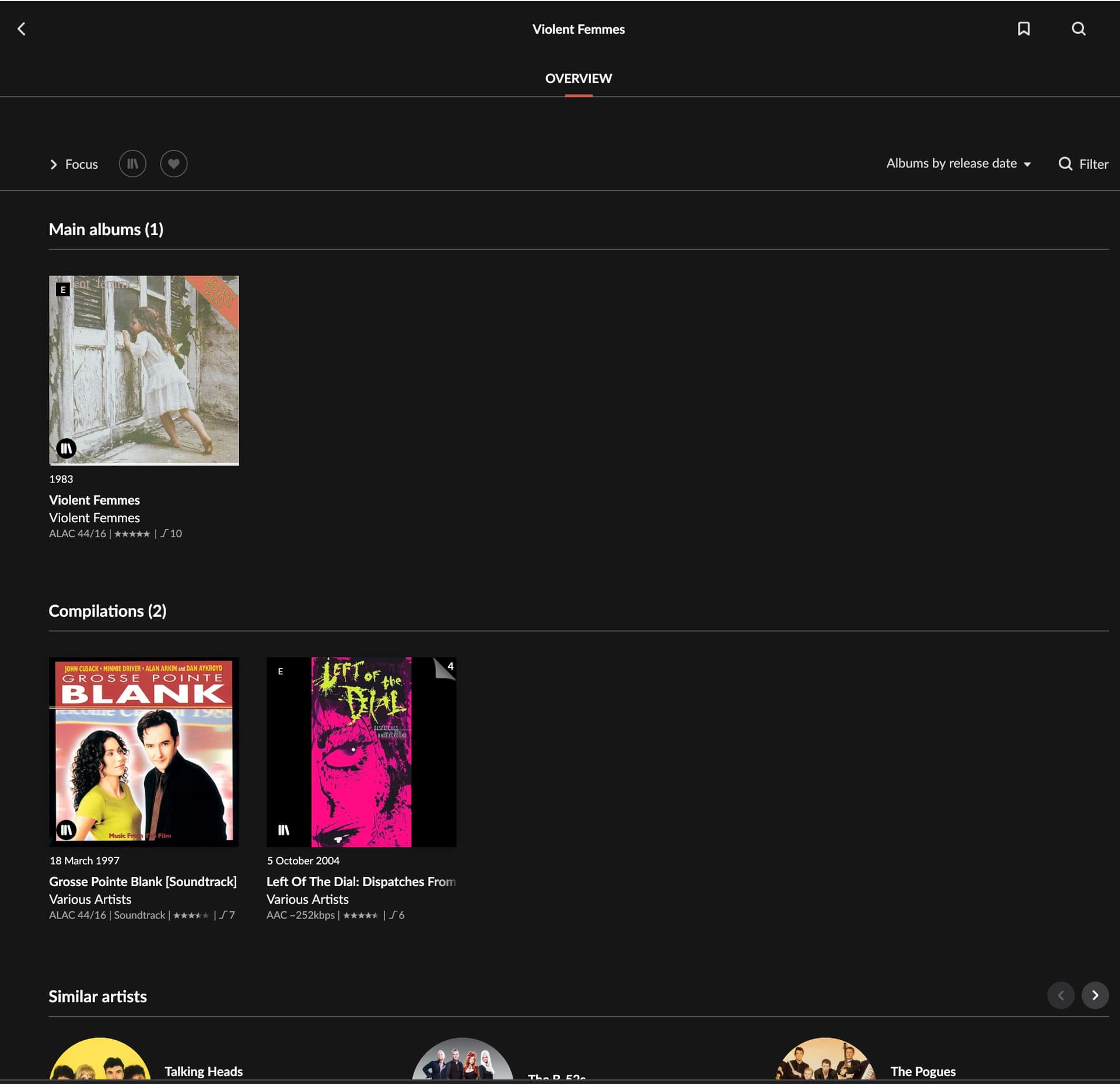This screenshot has width=1120, height=1084.
Task: Bookmark this Violent Femmes page
Action: coord(1023,29)
